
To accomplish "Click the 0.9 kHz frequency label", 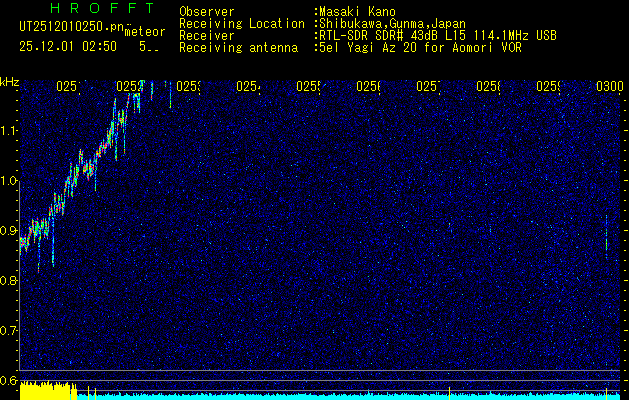I will click(9, 231).
